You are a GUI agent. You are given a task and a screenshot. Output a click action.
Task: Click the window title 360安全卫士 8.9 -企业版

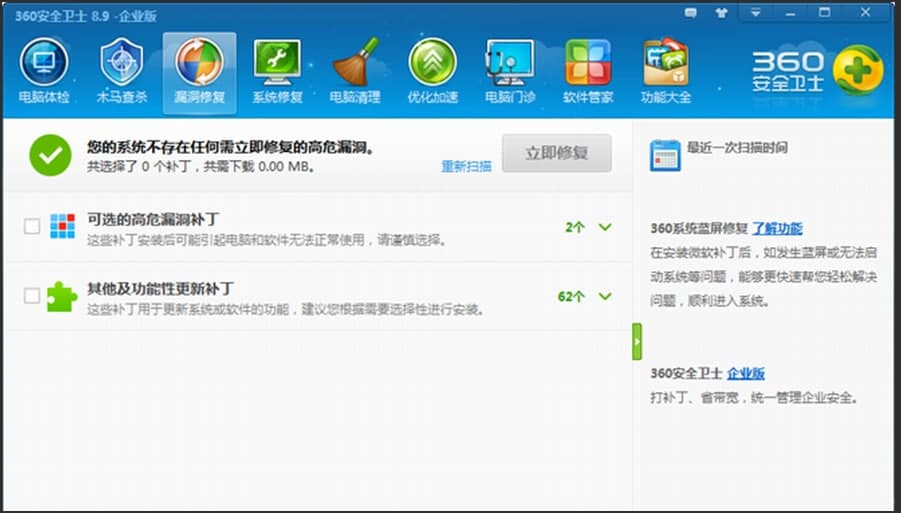pos(86,16)
